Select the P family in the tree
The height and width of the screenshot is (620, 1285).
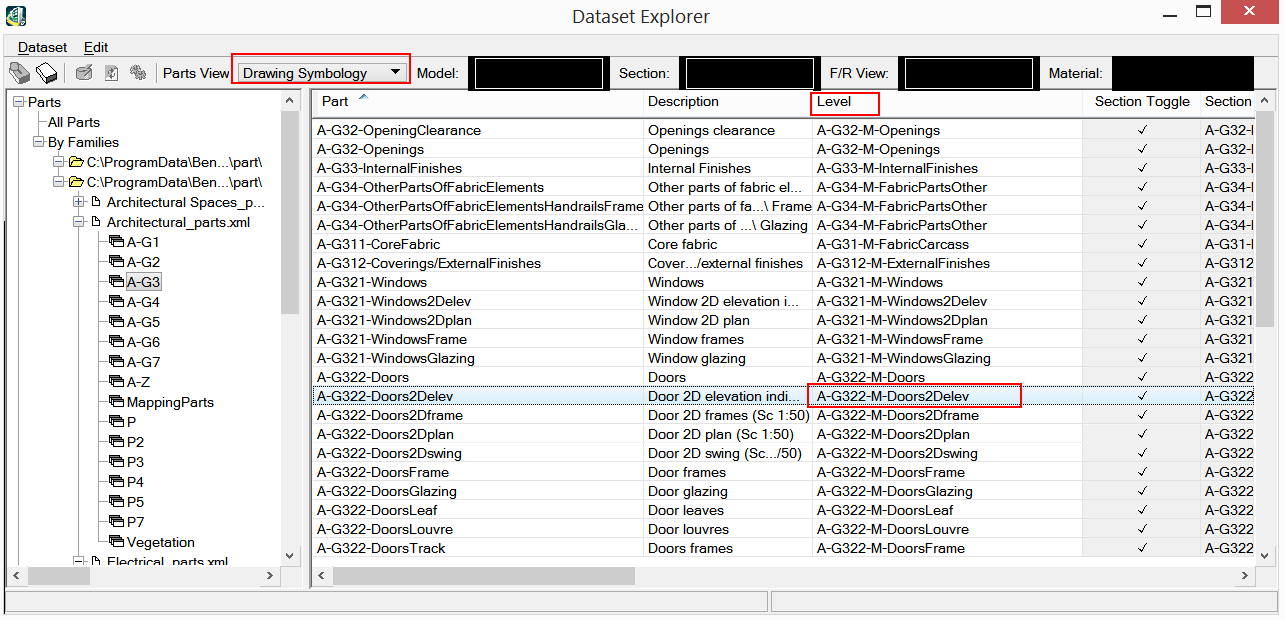[131, 422]
